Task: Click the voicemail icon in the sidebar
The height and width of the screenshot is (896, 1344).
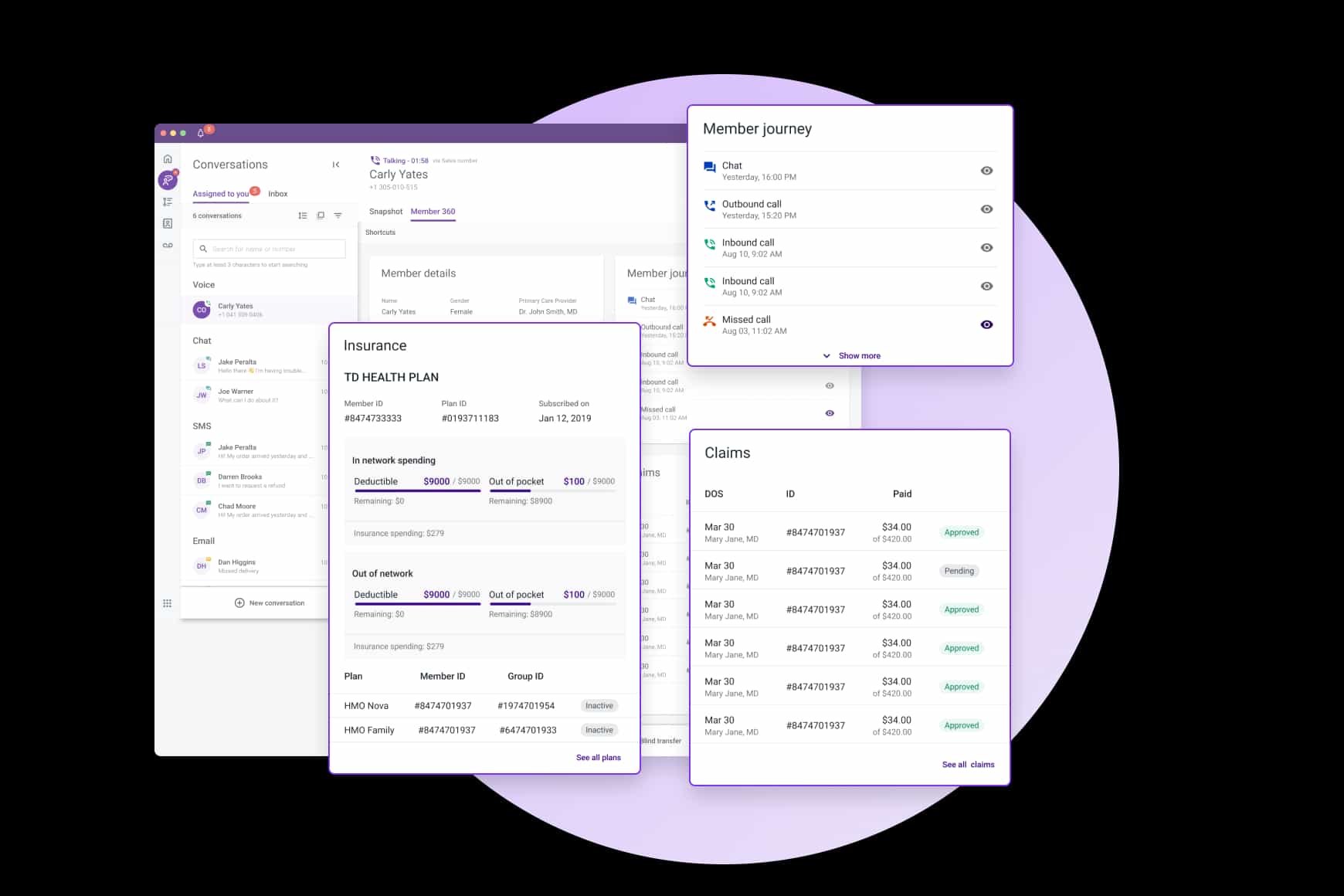Action: coord(168,245)
